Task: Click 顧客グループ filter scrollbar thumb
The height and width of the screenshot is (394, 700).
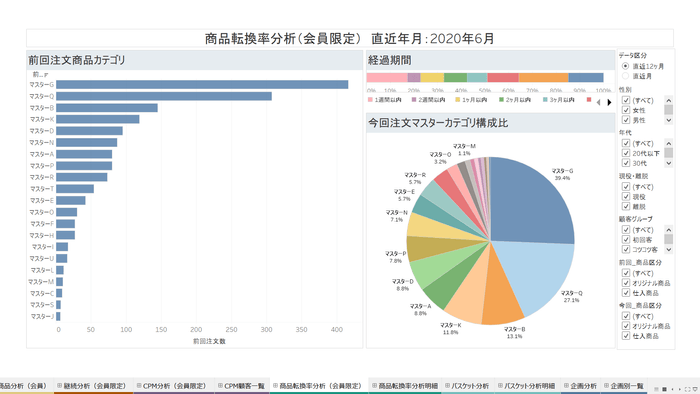Action: pyautogui.click(x=668, y=239)
